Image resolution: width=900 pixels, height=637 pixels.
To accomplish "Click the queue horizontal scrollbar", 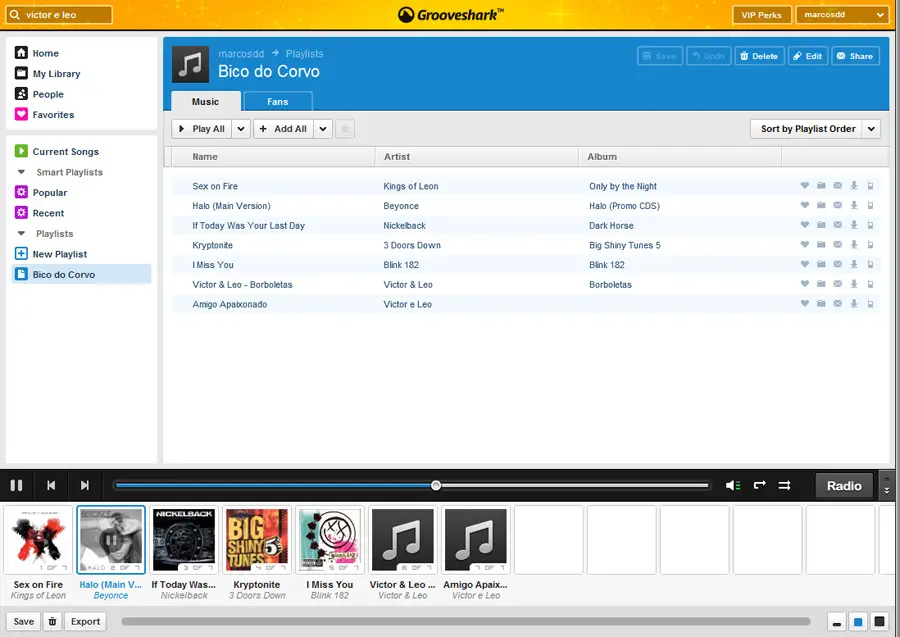I will [x=466, y=622].
